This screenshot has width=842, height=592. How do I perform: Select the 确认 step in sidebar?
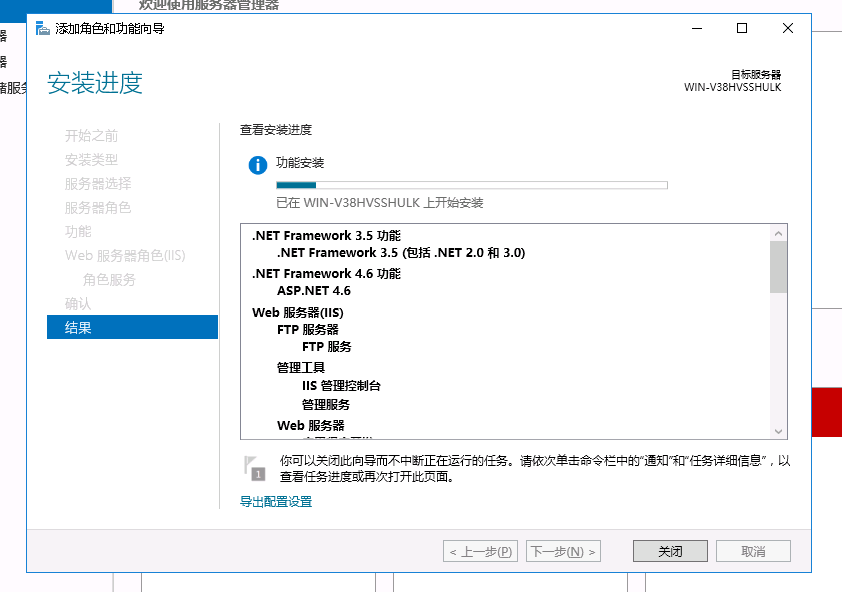[x=78, y=304]
